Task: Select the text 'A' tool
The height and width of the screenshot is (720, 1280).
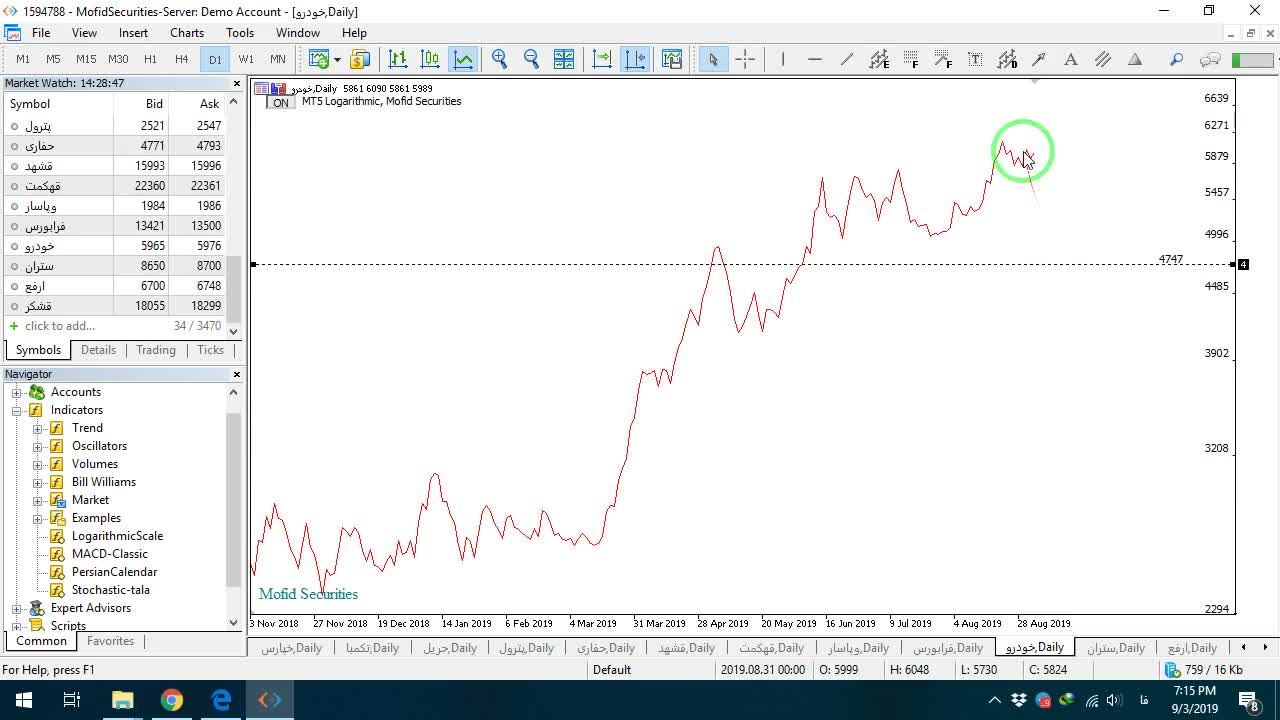Action: click(x=1071, y=59)
